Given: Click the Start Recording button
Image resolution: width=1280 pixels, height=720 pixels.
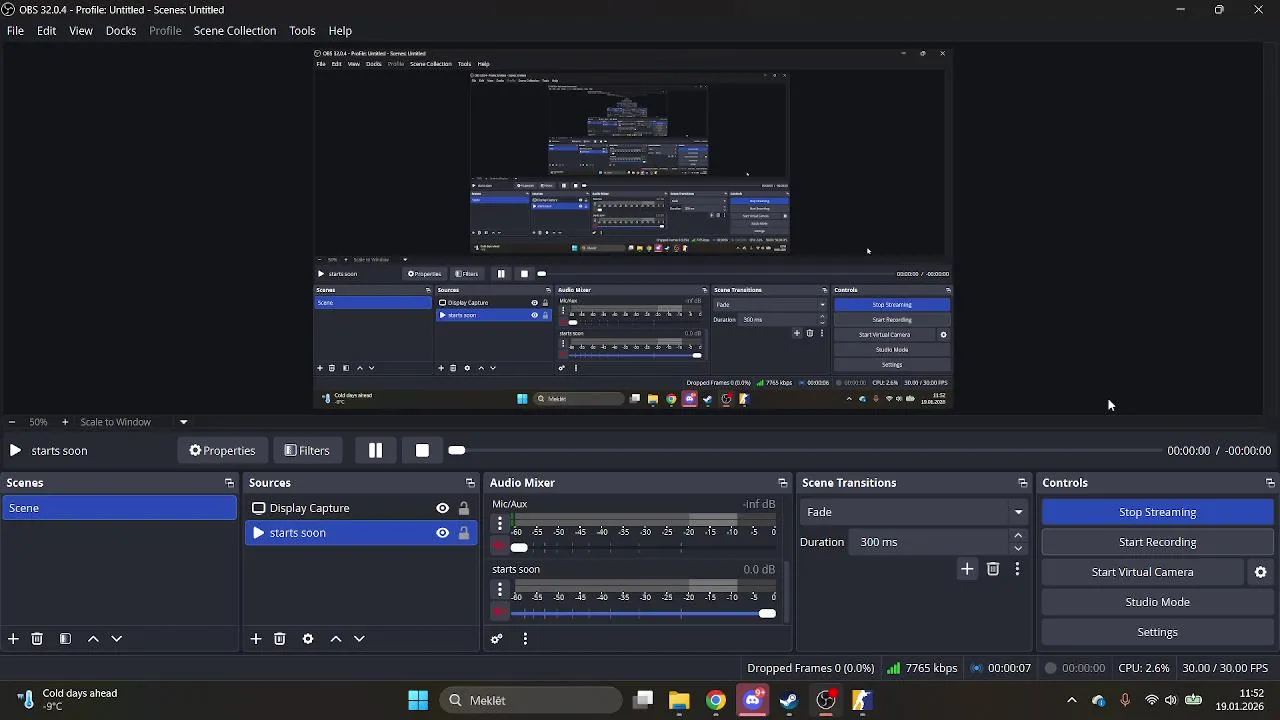Looking at the screenshot, I should click(1157, 542).
